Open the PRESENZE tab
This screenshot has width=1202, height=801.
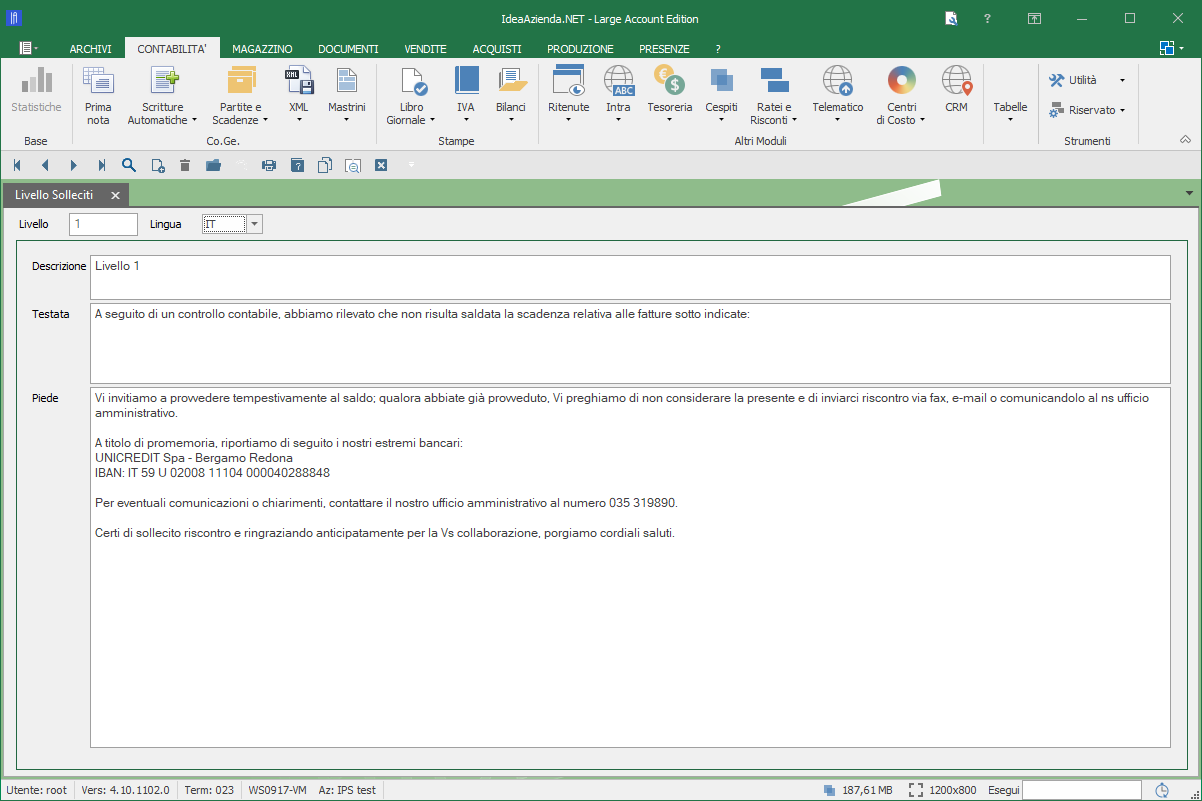pyautogui.click(x=664, y=48)
